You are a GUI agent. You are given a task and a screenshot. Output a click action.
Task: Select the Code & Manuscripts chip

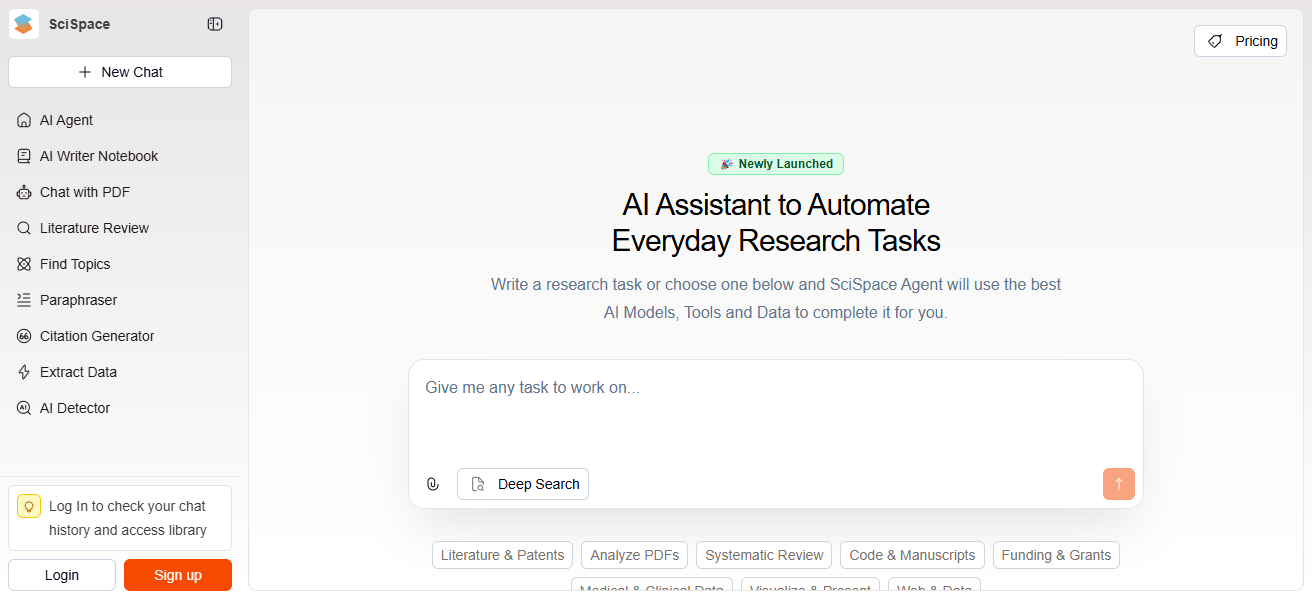pos(912,555)
